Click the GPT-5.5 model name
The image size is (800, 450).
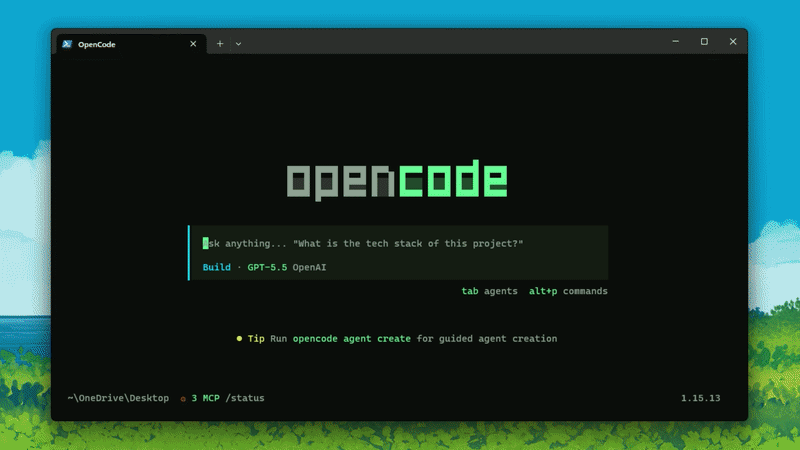267,267
